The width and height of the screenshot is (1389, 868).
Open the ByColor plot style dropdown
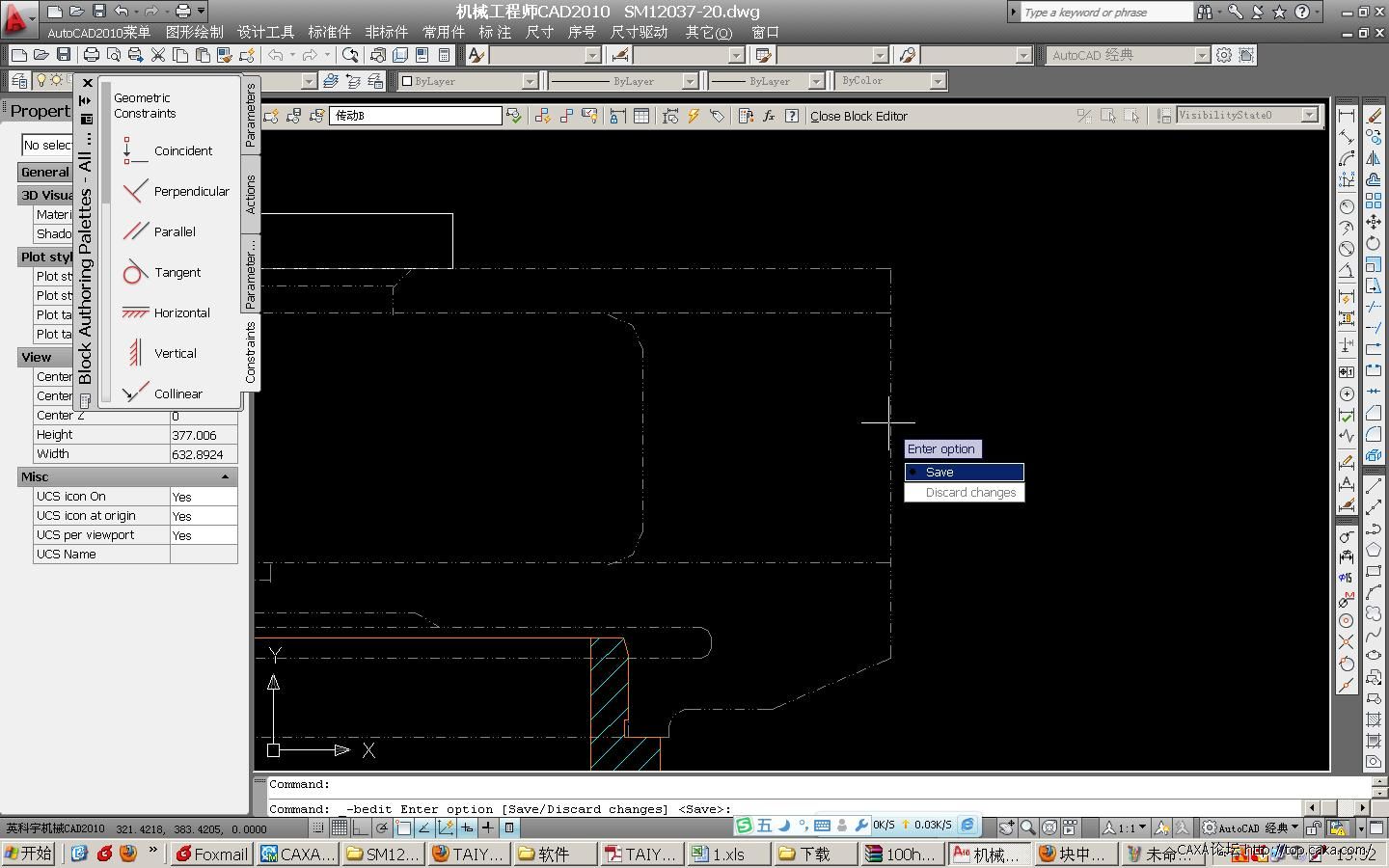[x=938, y=81]
